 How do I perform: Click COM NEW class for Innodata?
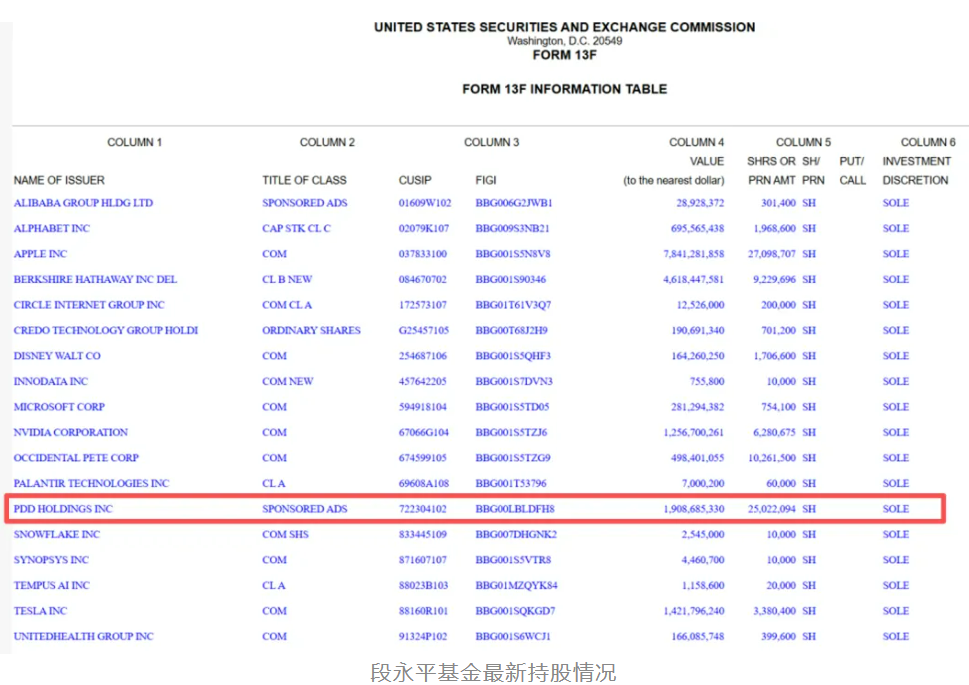point(287,381)
